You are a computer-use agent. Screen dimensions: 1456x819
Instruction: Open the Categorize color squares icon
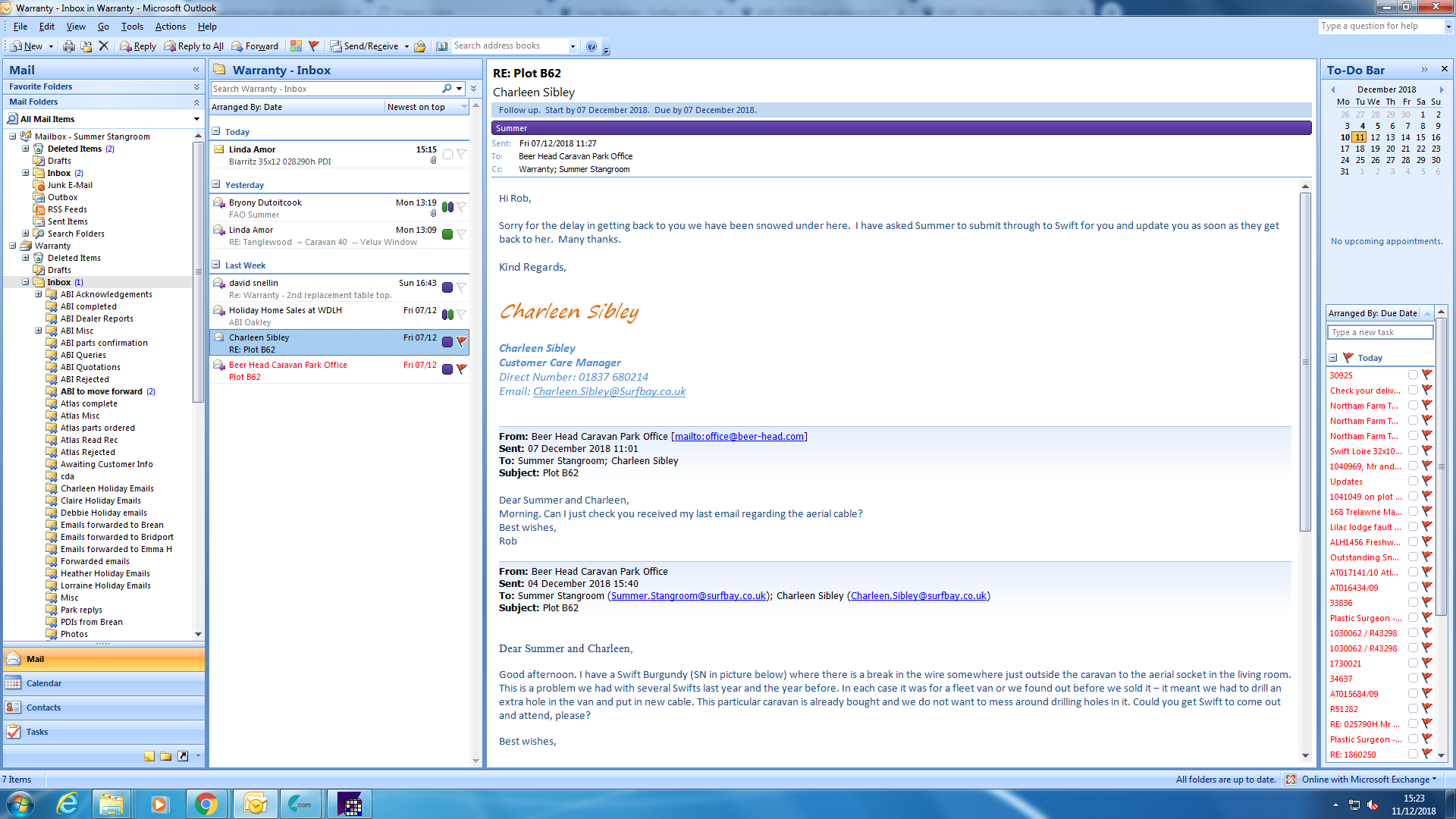296,46
